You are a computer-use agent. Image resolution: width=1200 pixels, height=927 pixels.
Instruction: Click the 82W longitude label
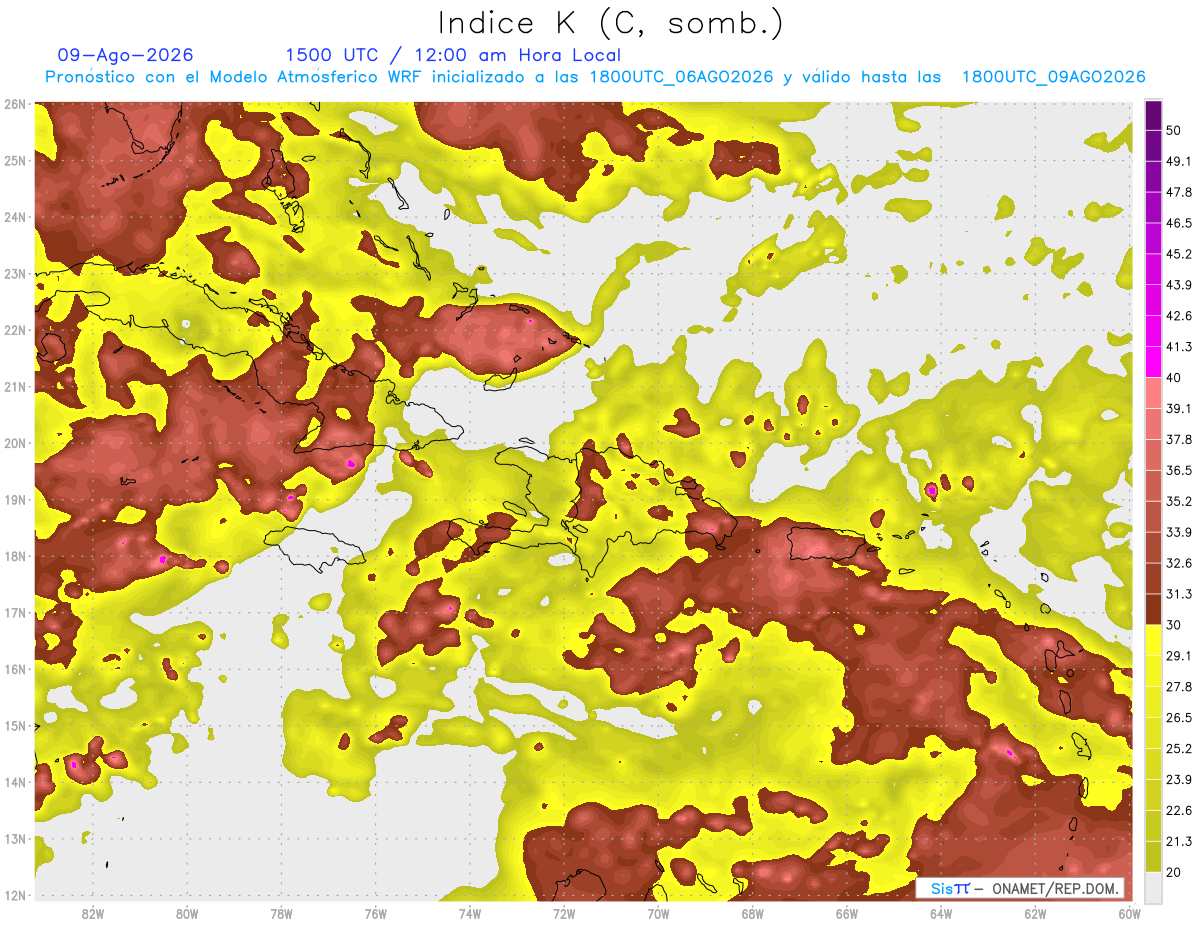pos(92,913)
